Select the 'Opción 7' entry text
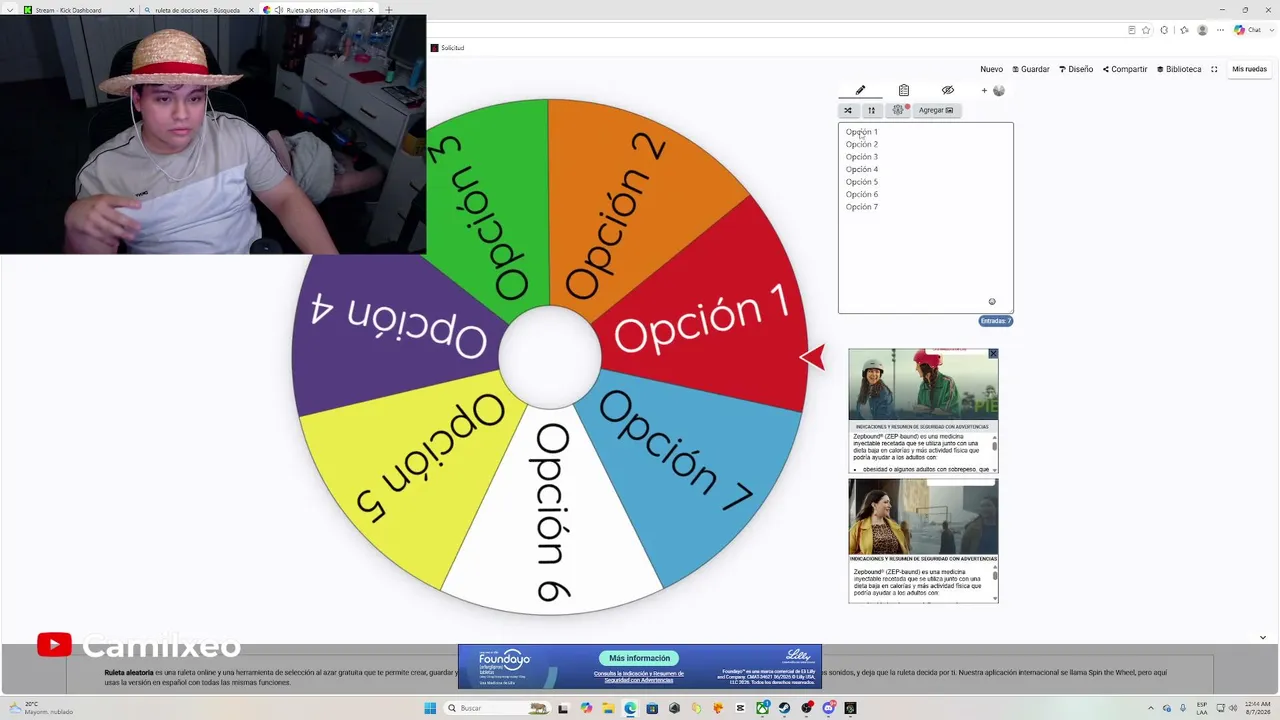Image resolution: width=1280 pixels, height=720 pixels. pos(862,207)
